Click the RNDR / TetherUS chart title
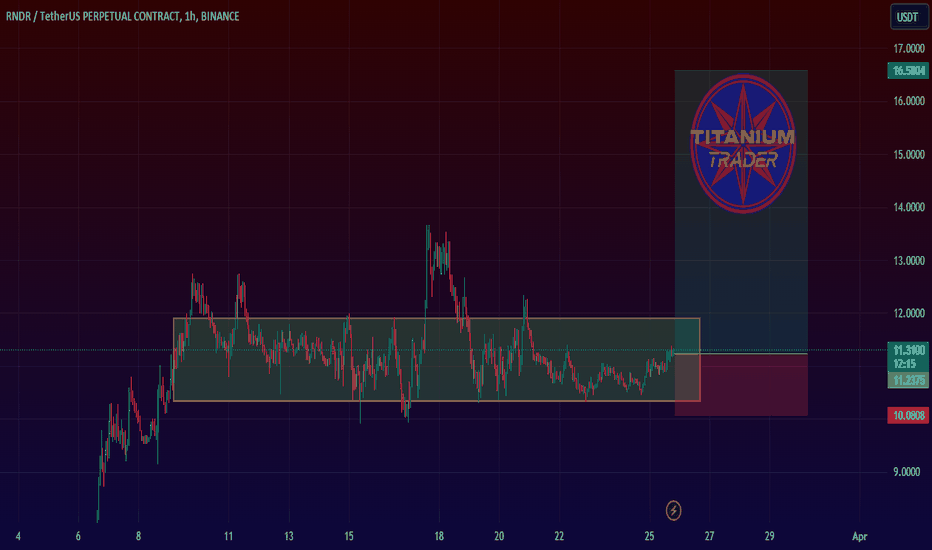The width and height of the screenshot is (932, 550). 122,16
